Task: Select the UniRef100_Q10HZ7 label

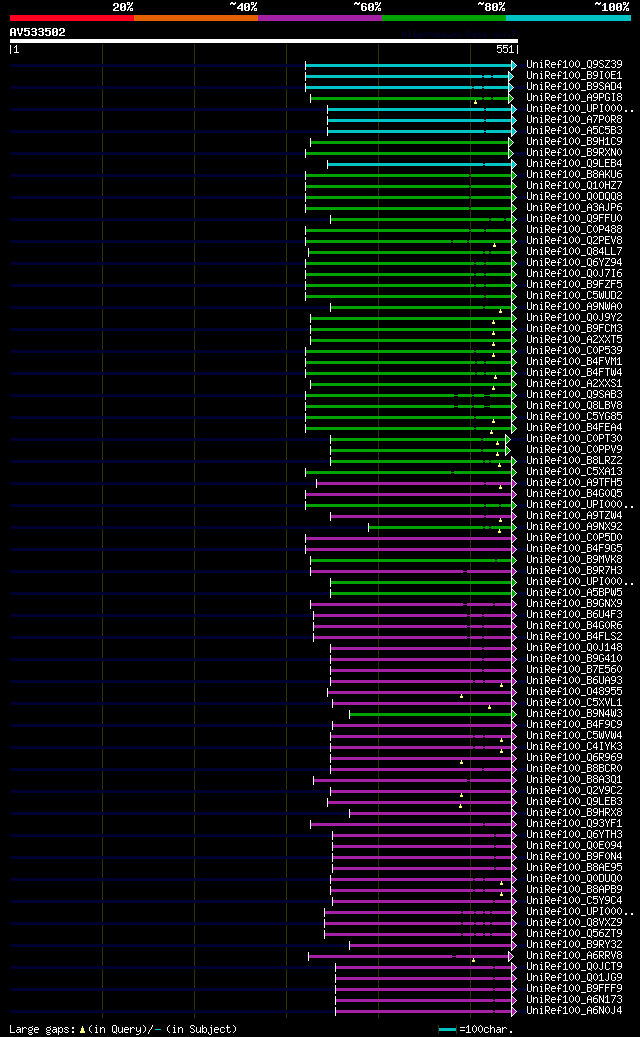Action: coord(574,186)
